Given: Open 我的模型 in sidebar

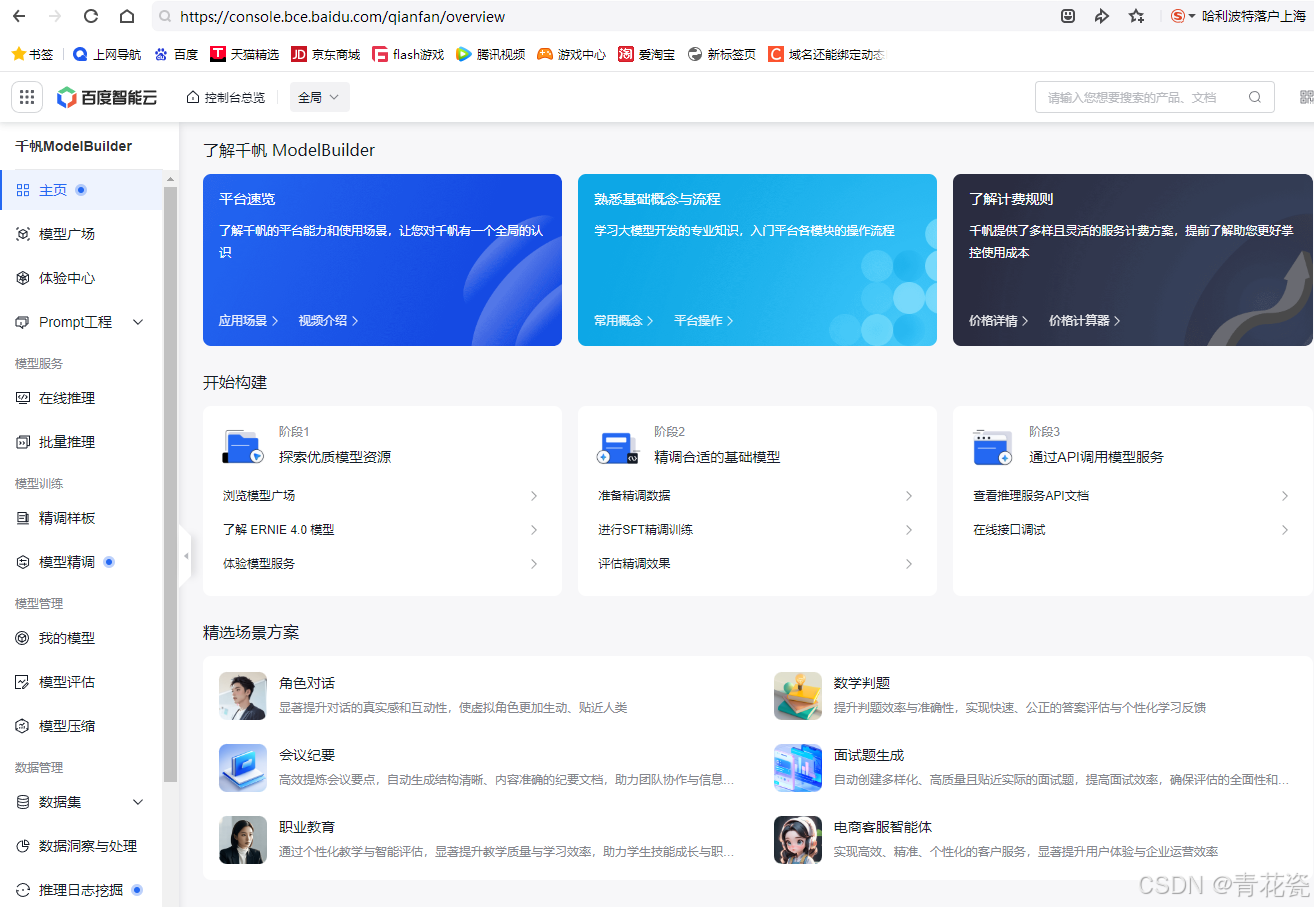Looking at the screenshot, I should 81,638.
